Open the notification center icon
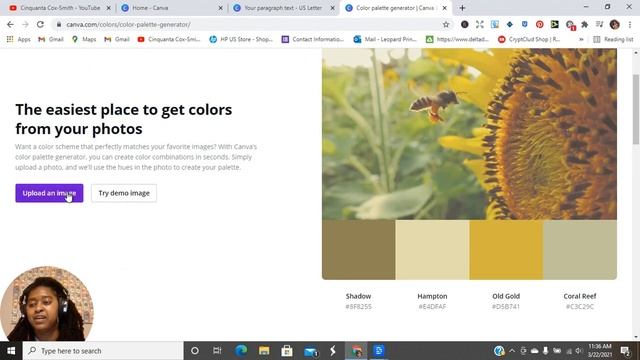The height and width of the screenshot is (360, 640). tap(625, 351)
